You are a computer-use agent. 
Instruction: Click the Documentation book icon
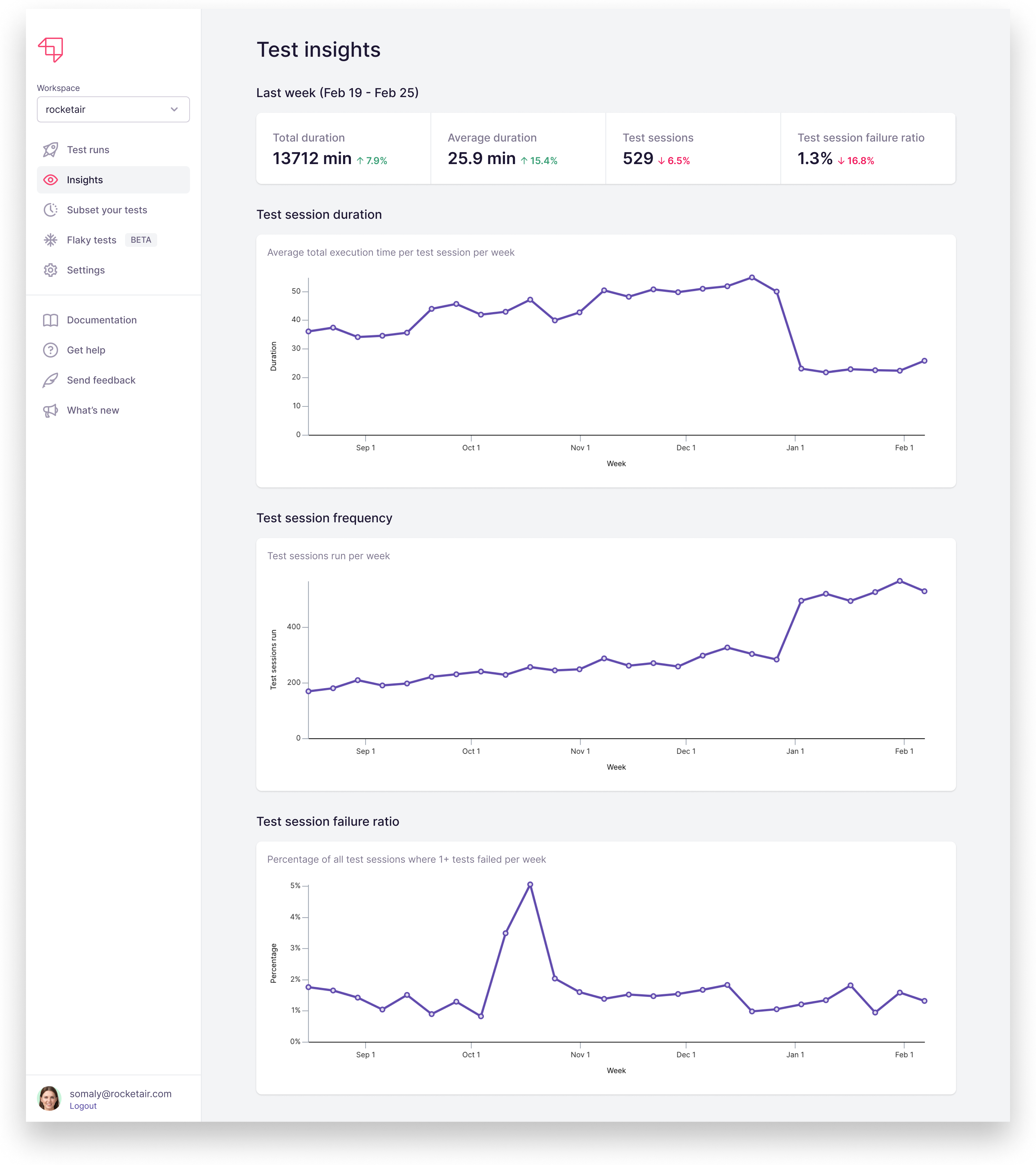pyautogui.click(x=51, y=320)
